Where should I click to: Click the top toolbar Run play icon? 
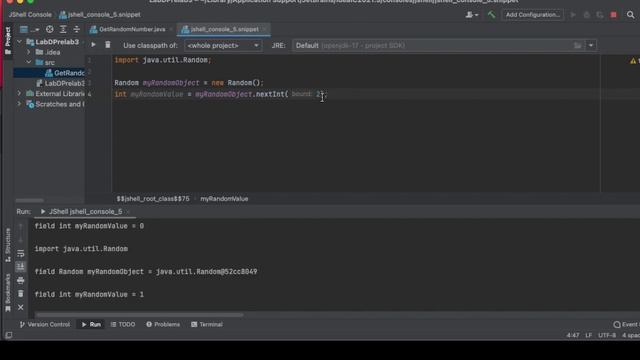tap(573, 15)
